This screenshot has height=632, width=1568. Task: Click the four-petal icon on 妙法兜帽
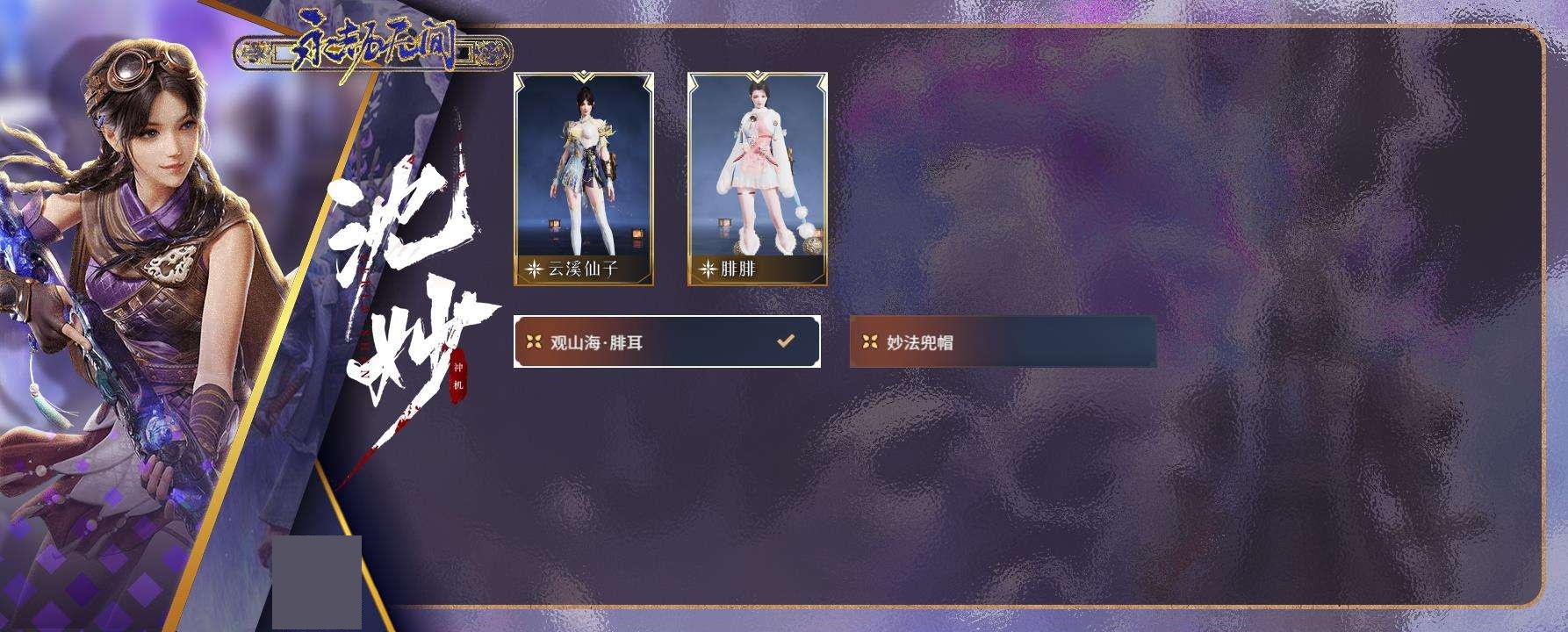(870, 342)
